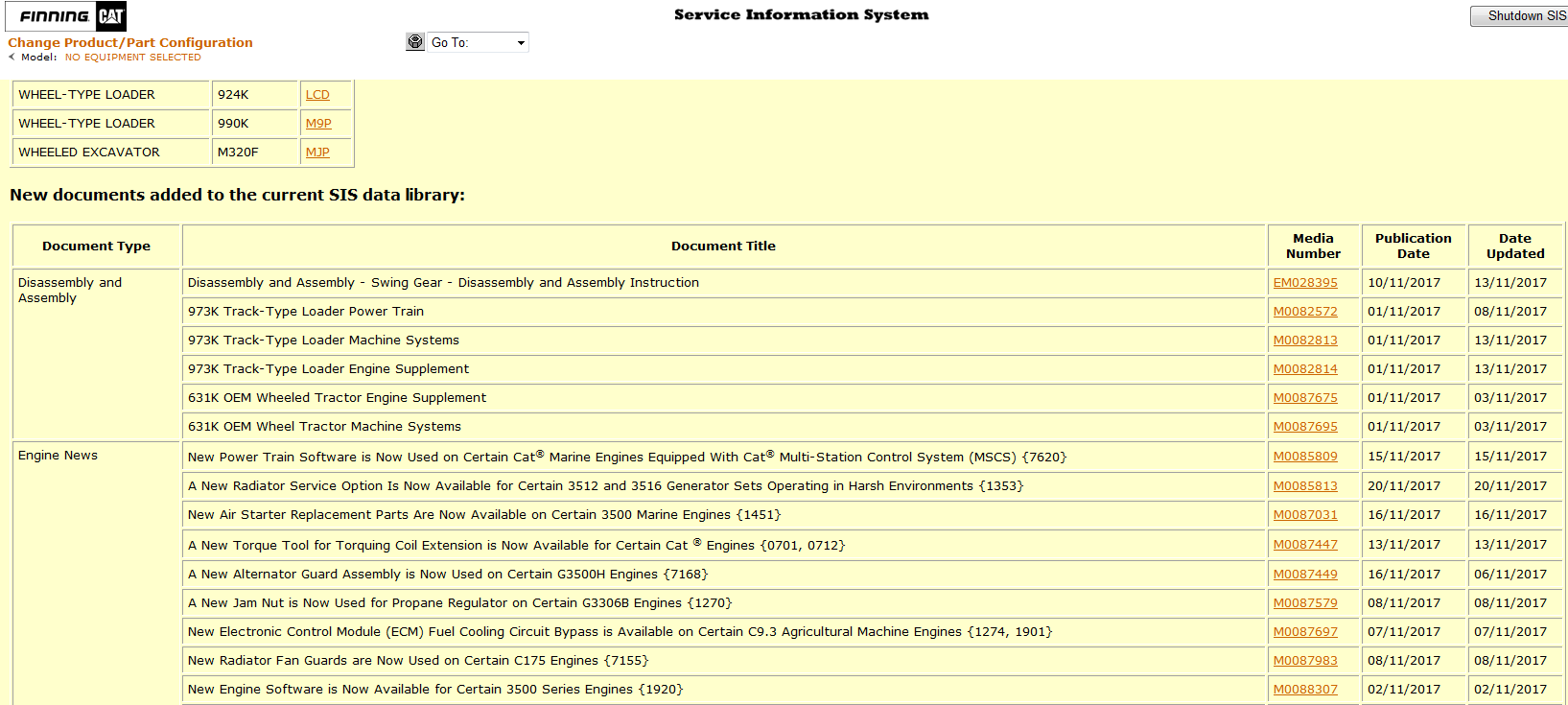Click the New documents added heading
Image resolution: width=1568 pixels, height=705 pixels.
[237, 195]
